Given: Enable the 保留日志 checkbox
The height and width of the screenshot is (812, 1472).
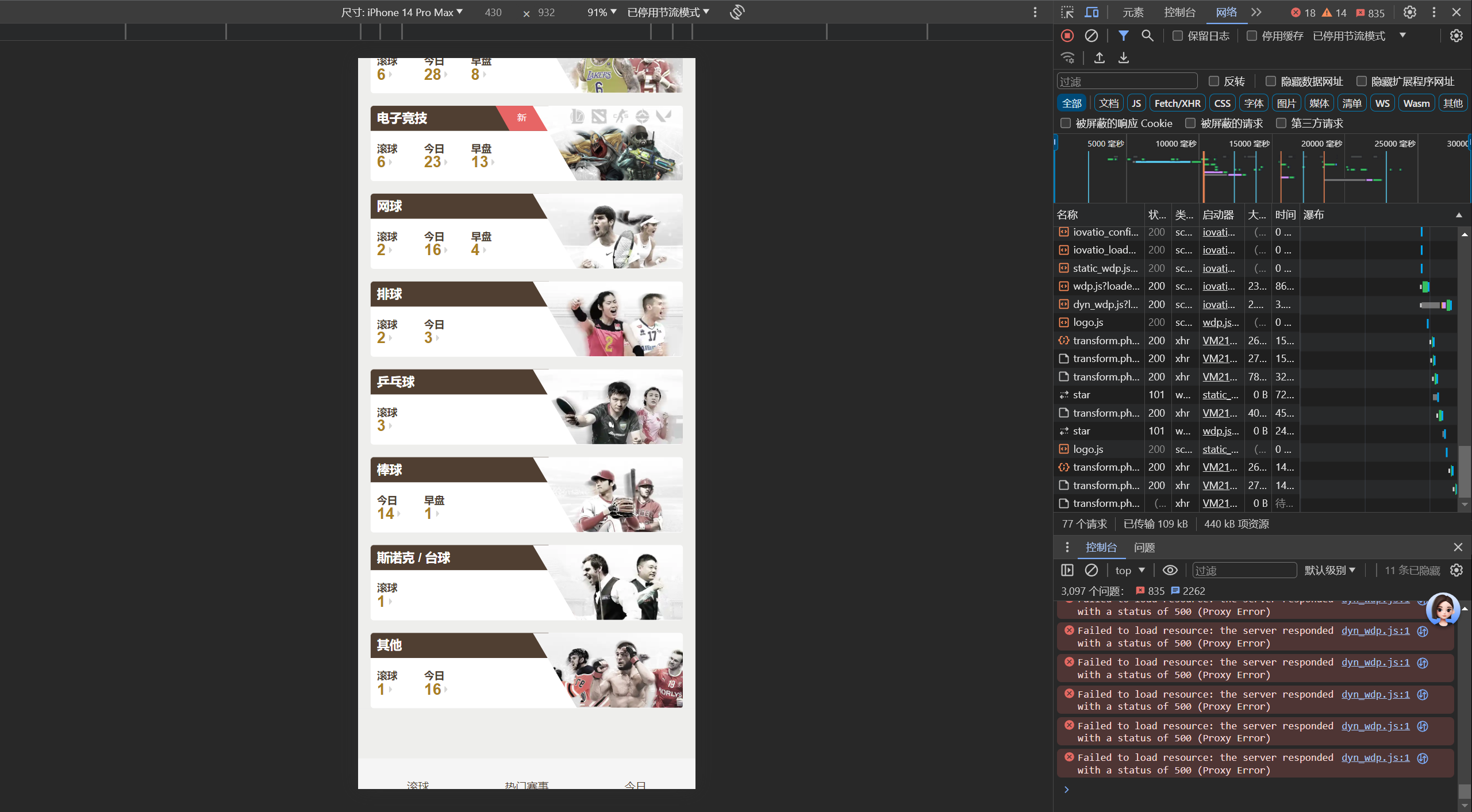Looking at the screenshot, I should point(1178,36).
